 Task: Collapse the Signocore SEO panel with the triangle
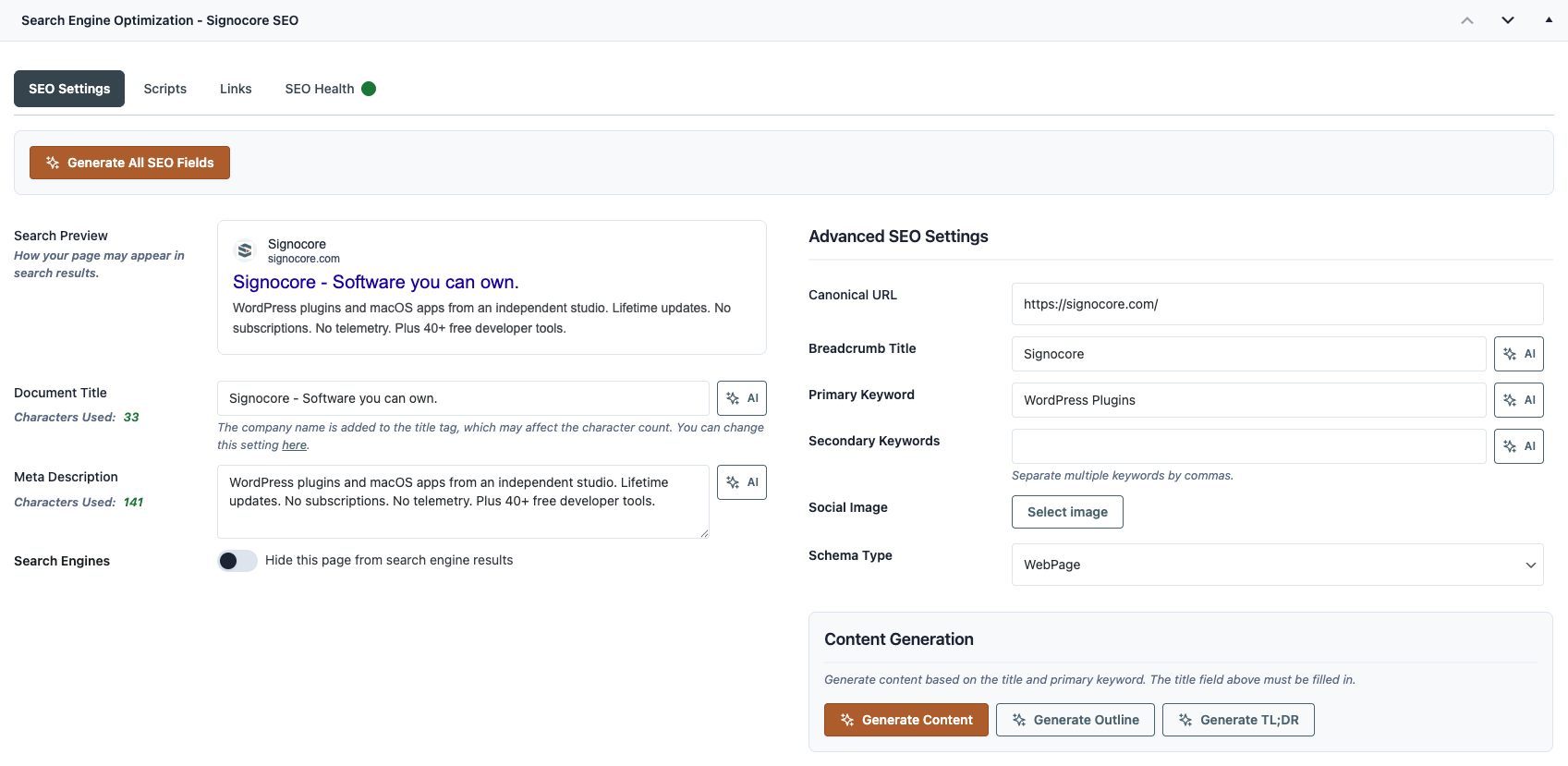[x=1549, y=20]
